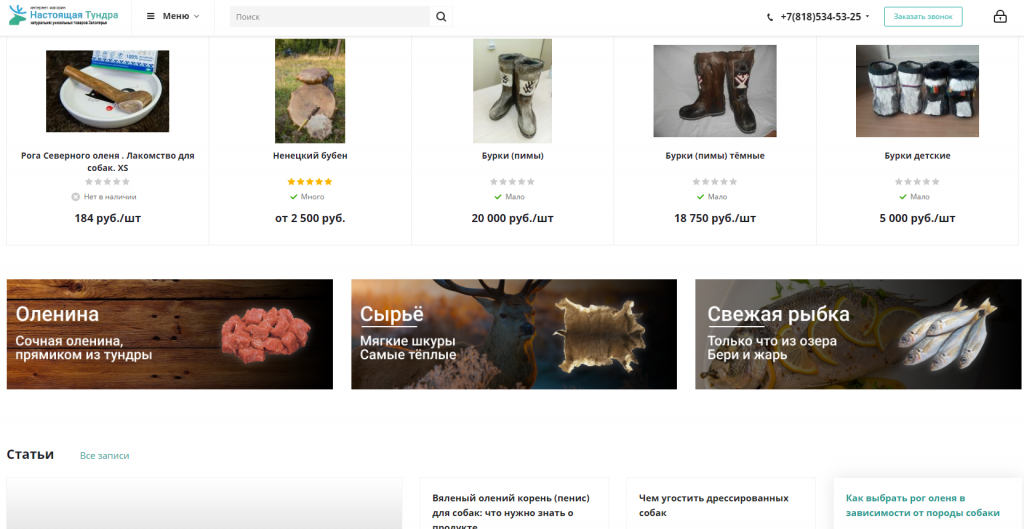Focus the Поиск search field
The width and height of the screenshot is (1024, 529).
click(330, 17)
